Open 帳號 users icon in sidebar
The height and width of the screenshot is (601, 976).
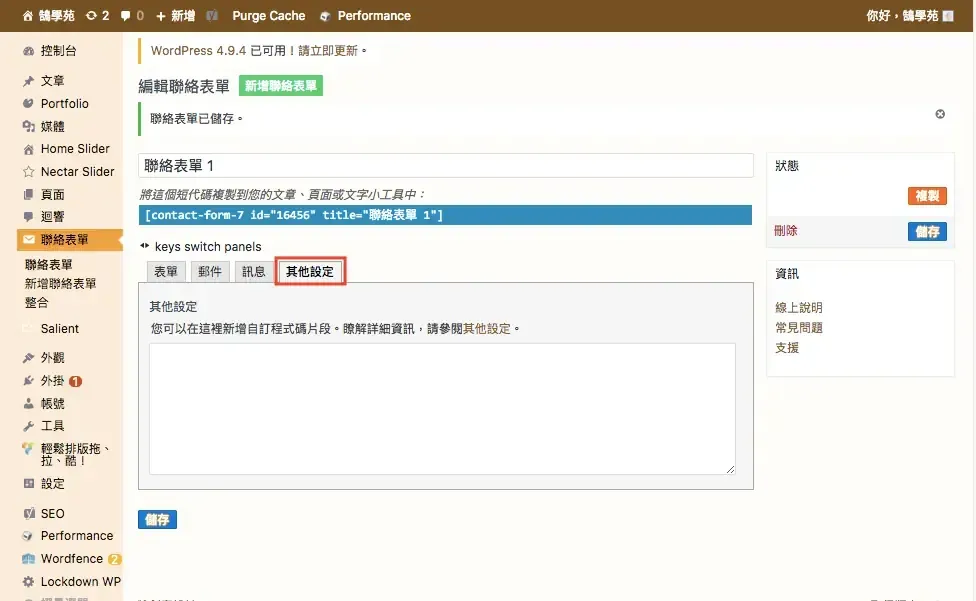coord(29,404)
